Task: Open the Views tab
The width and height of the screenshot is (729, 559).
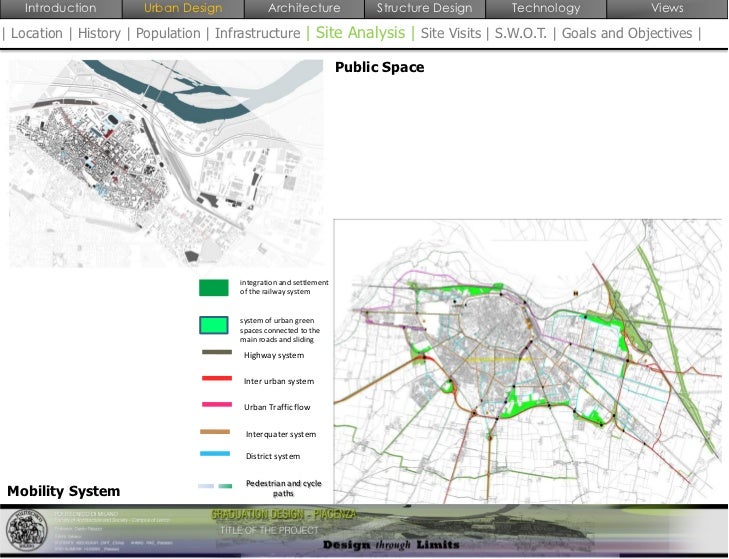Action: pos(667,8)
